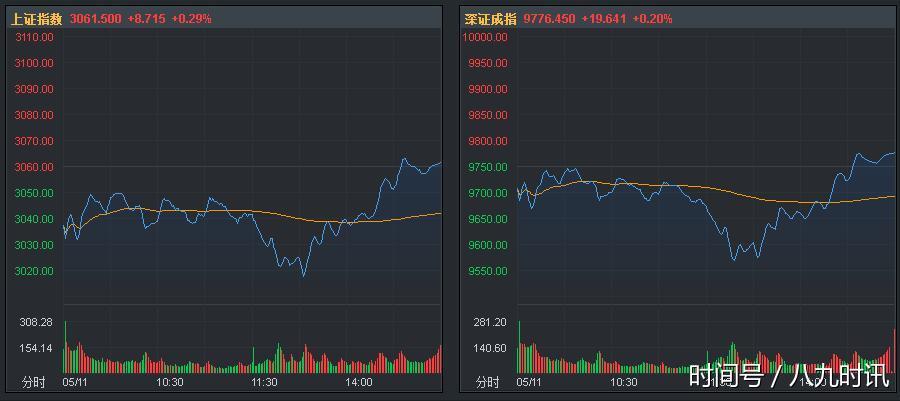Screen dimensions: 900x401
Task: Click the 3110.00 top price axis label
Action: click(x=34, y=37)
